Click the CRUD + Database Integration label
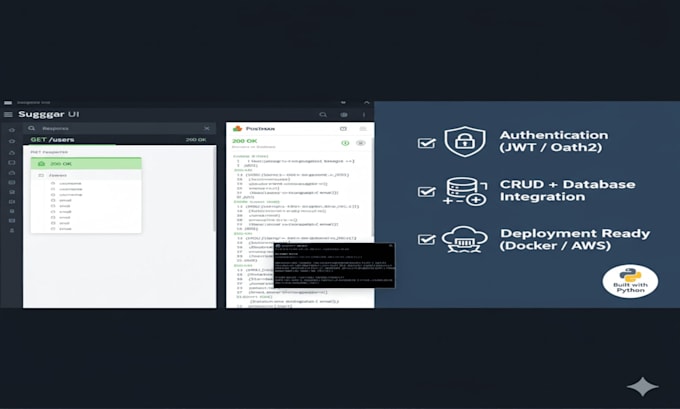Screen dimensions: 680x409 point(568,190)
